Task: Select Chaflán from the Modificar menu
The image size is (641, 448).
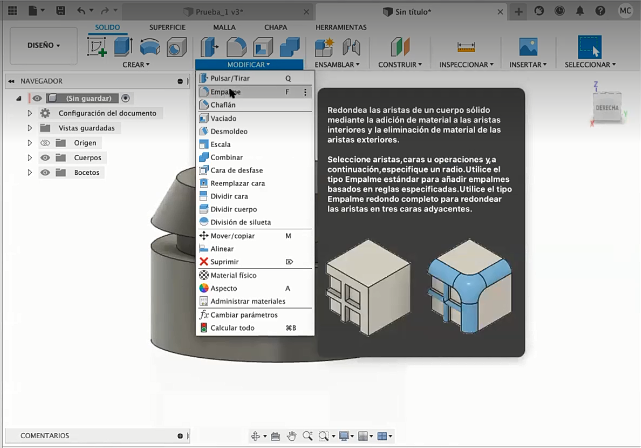Action: [222, 104]
